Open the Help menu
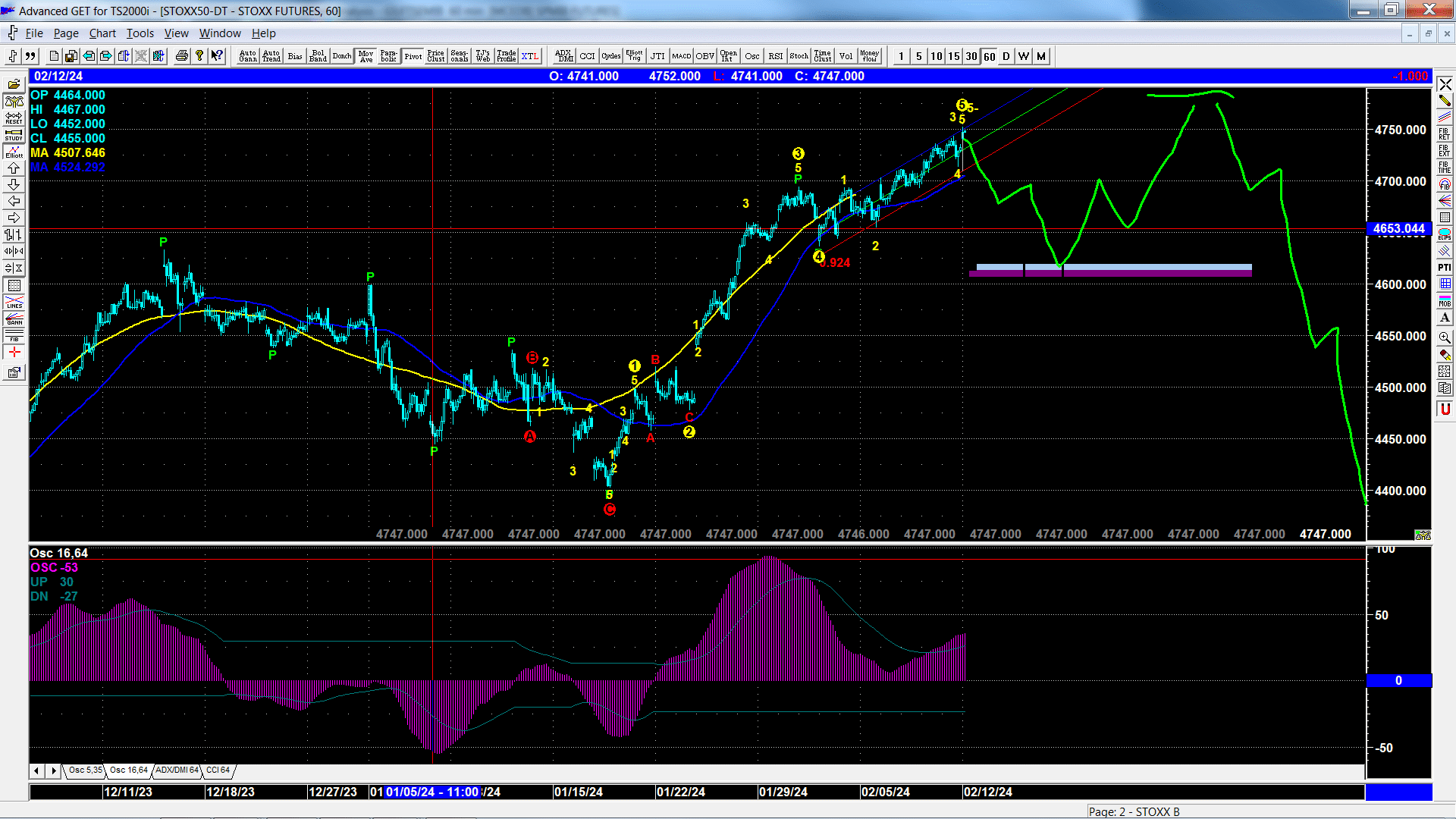The image size is (1456, 819). pyautogui.click(x=264, y=33)
